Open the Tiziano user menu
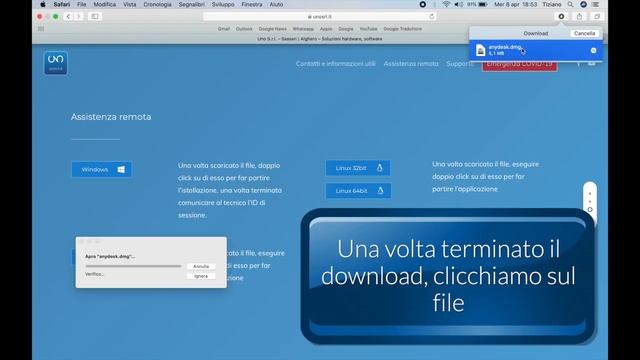640x360 pixels. click(x=551, y=4)
